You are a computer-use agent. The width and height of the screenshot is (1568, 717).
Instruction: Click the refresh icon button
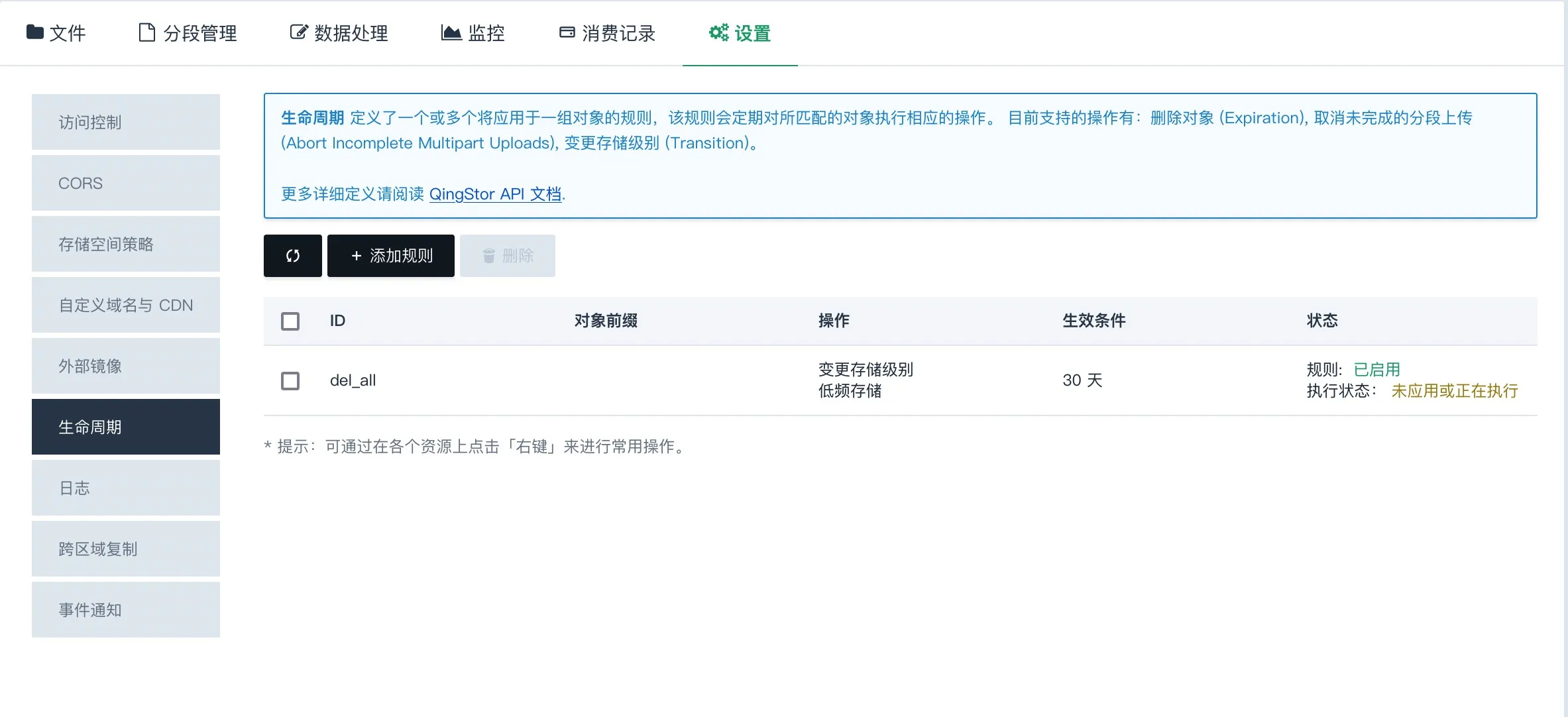click(x=292, y=256)
